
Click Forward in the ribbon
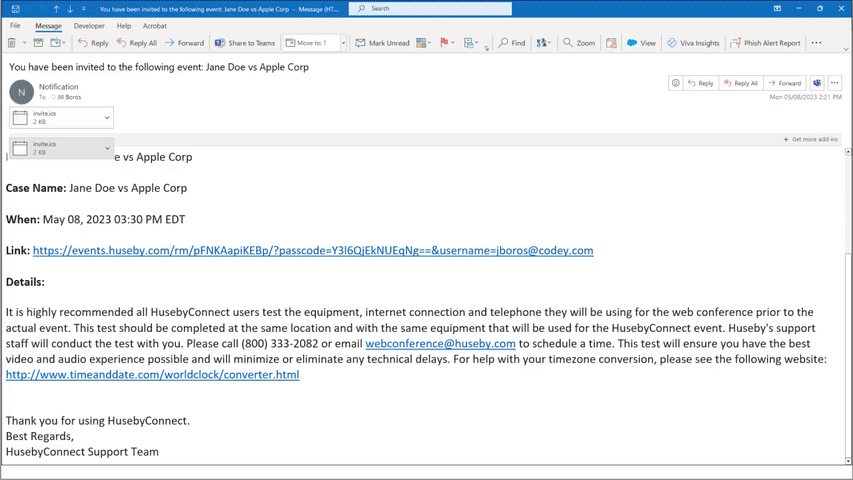[x=184, y=42]
